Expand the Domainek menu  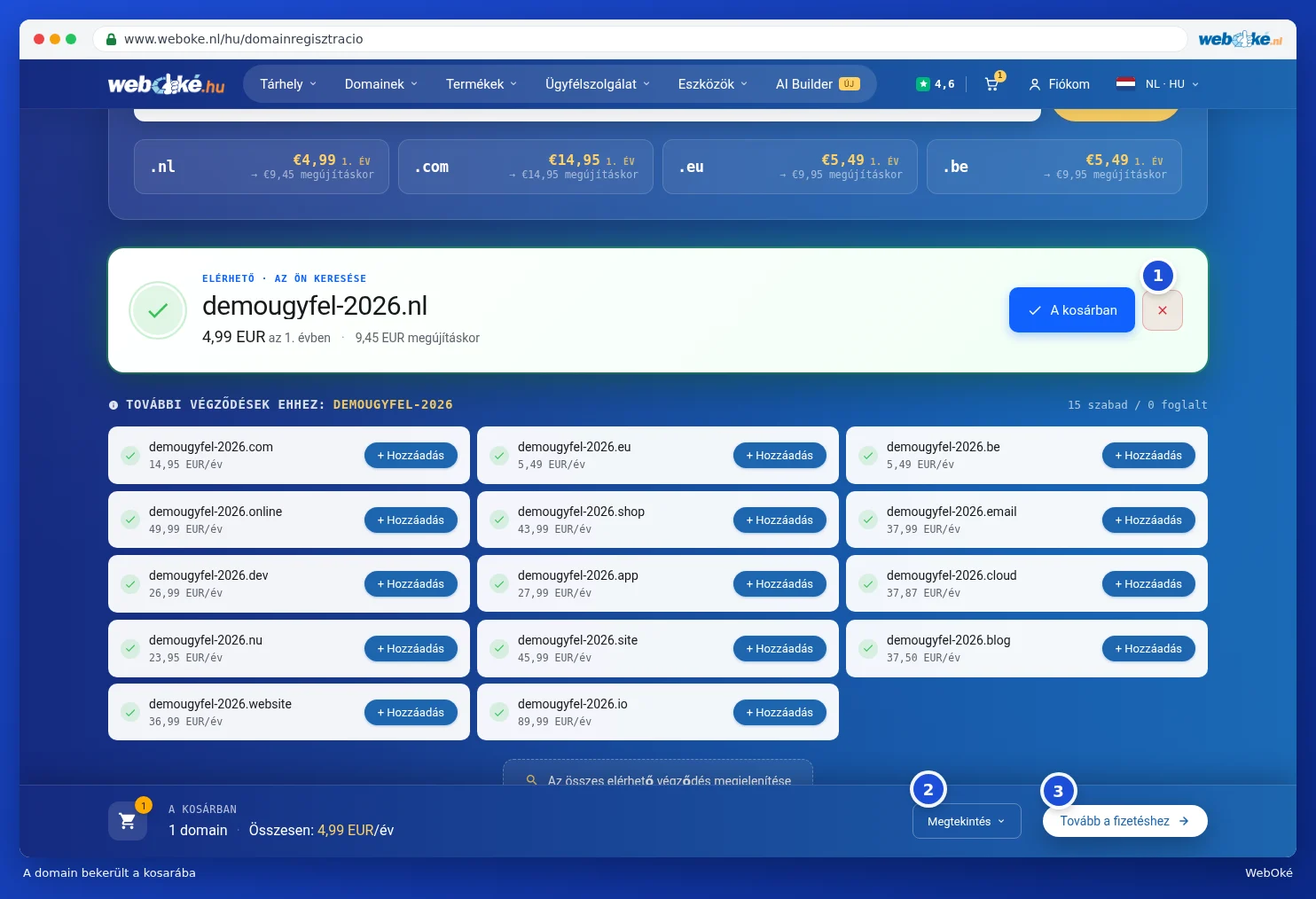click(x=381, y=84)
